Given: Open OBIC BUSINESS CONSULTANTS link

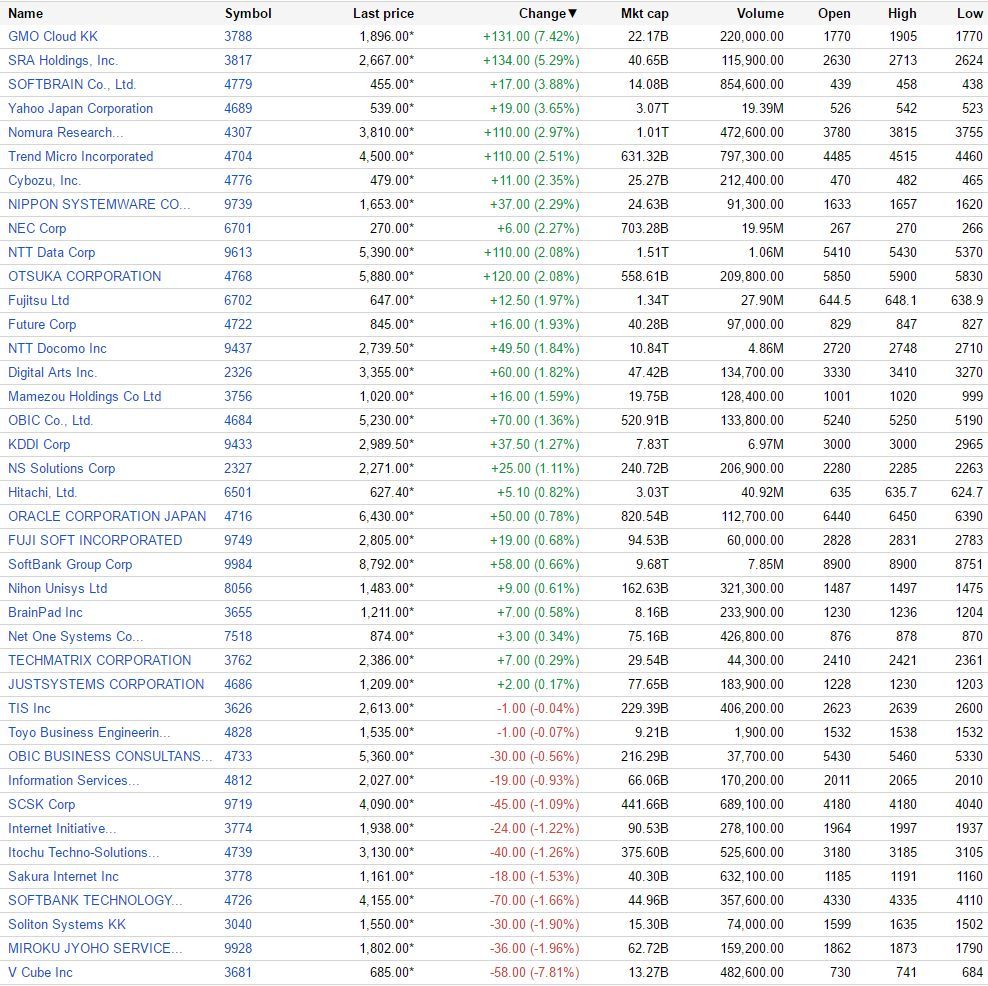Looking at the screenshot, I should point(110,756).
